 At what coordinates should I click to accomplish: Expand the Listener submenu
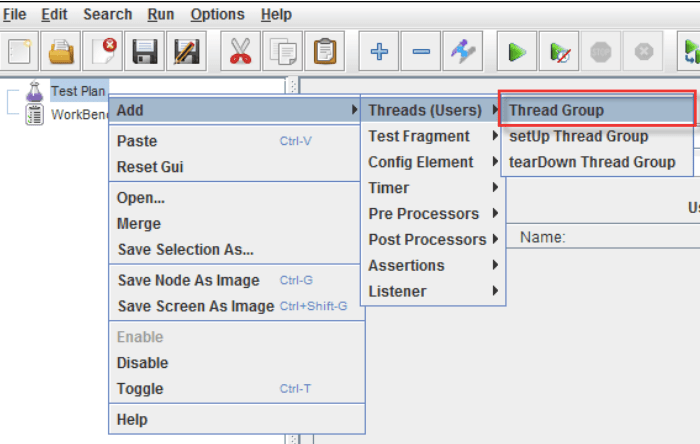[x=433, y=291]
